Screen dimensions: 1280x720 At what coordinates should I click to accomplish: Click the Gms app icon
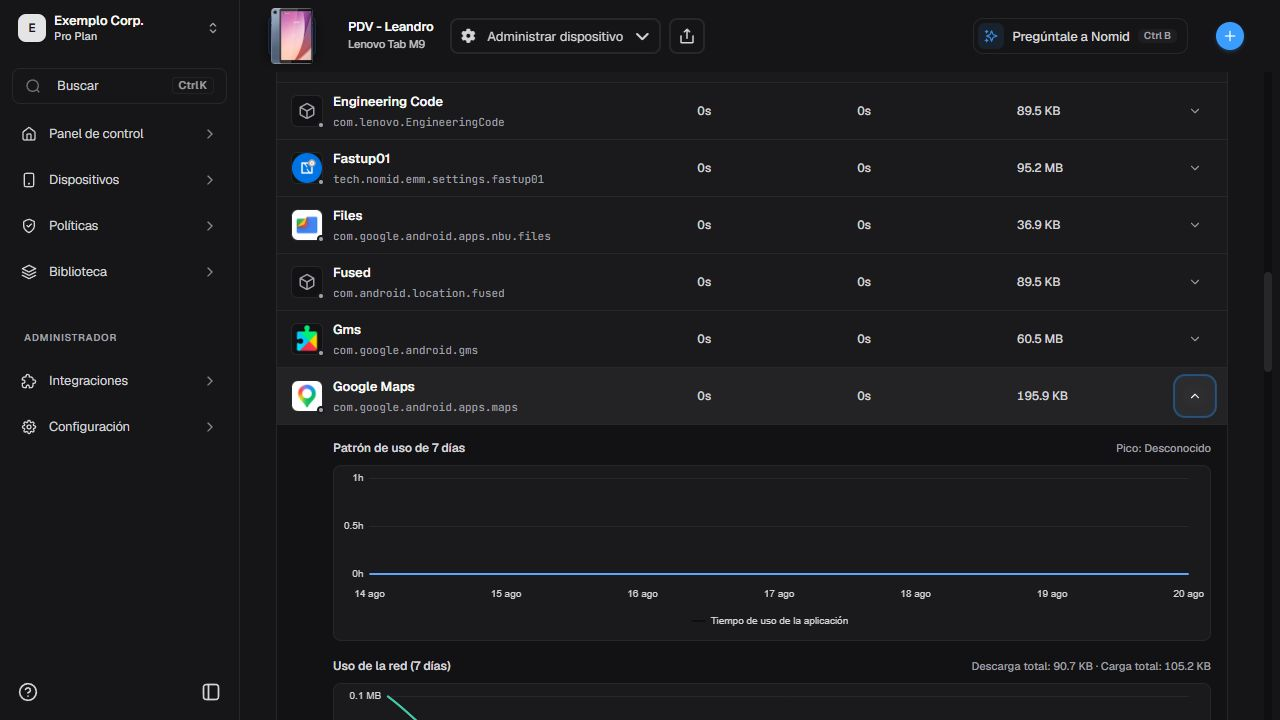click(x=307, y=339)
